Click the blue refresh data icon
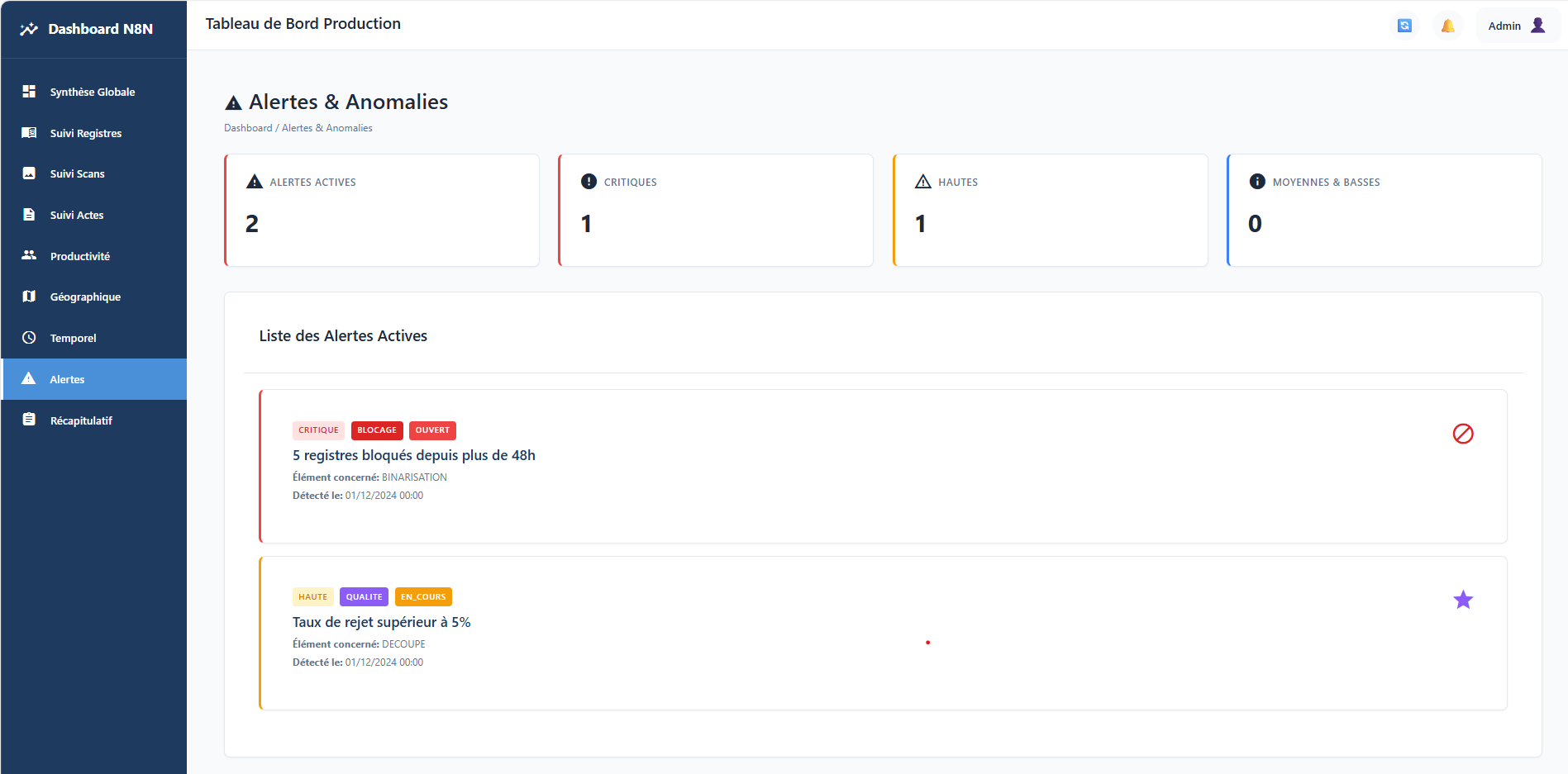 click(x=1404, y=26)
